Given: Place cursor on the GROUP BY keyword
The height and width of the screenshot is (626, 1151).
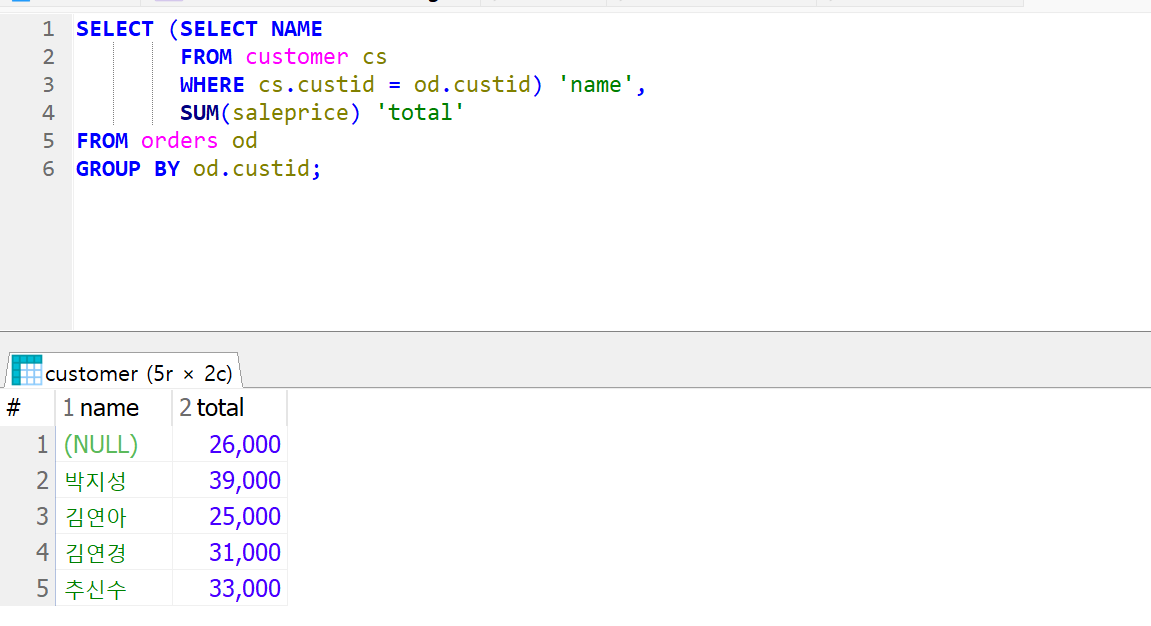Looking at the screenshot, I should 128,169.
